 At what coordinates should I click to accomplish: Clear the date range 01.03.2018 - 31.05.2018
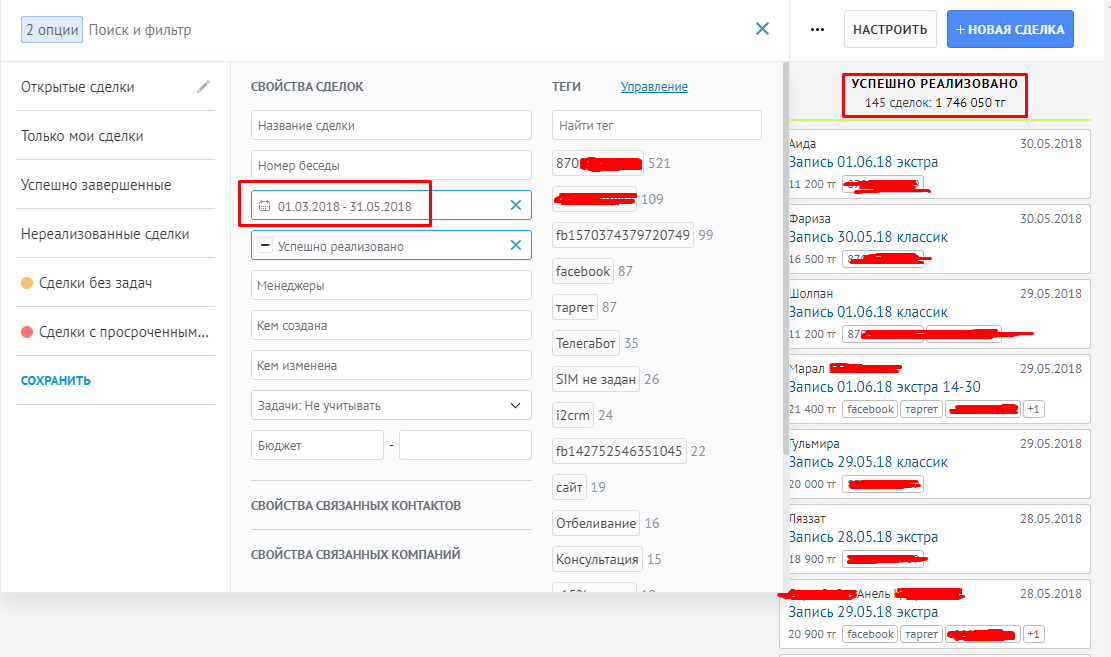516,205
